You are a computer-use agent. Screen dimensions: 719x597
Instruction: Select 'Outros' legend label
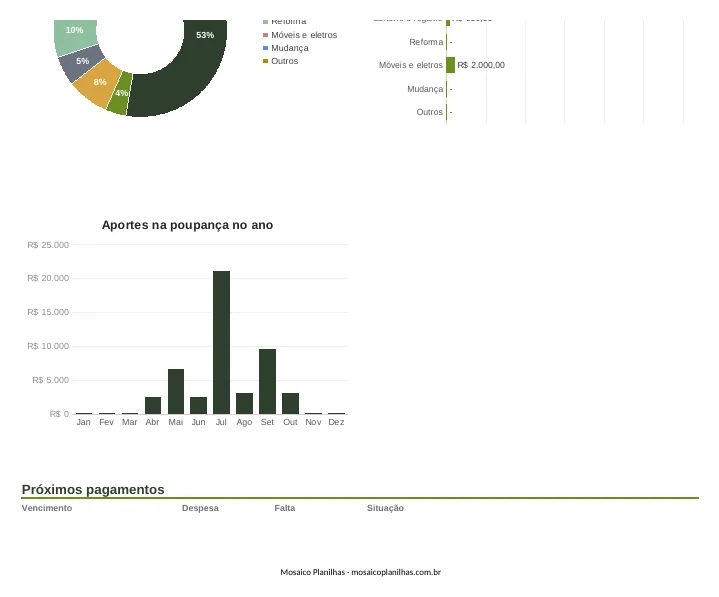pos(284,61)
